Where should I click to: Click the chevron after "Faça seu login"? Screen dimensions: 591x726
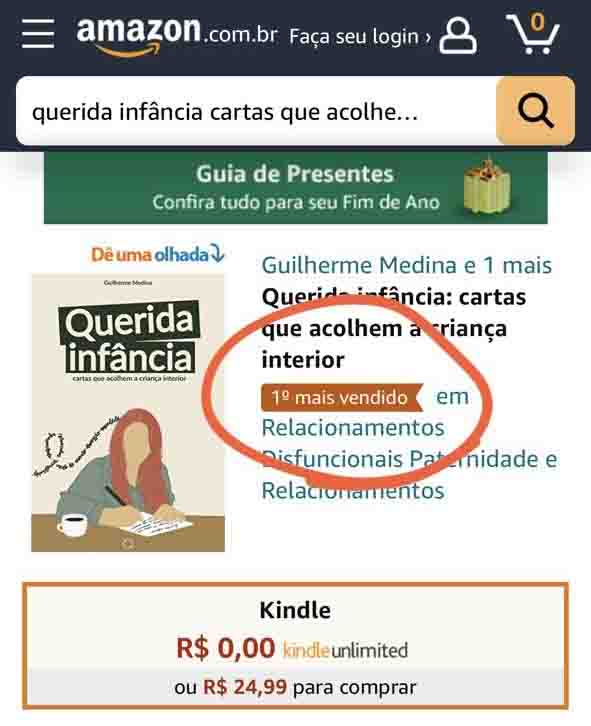[x=428, y=37]
